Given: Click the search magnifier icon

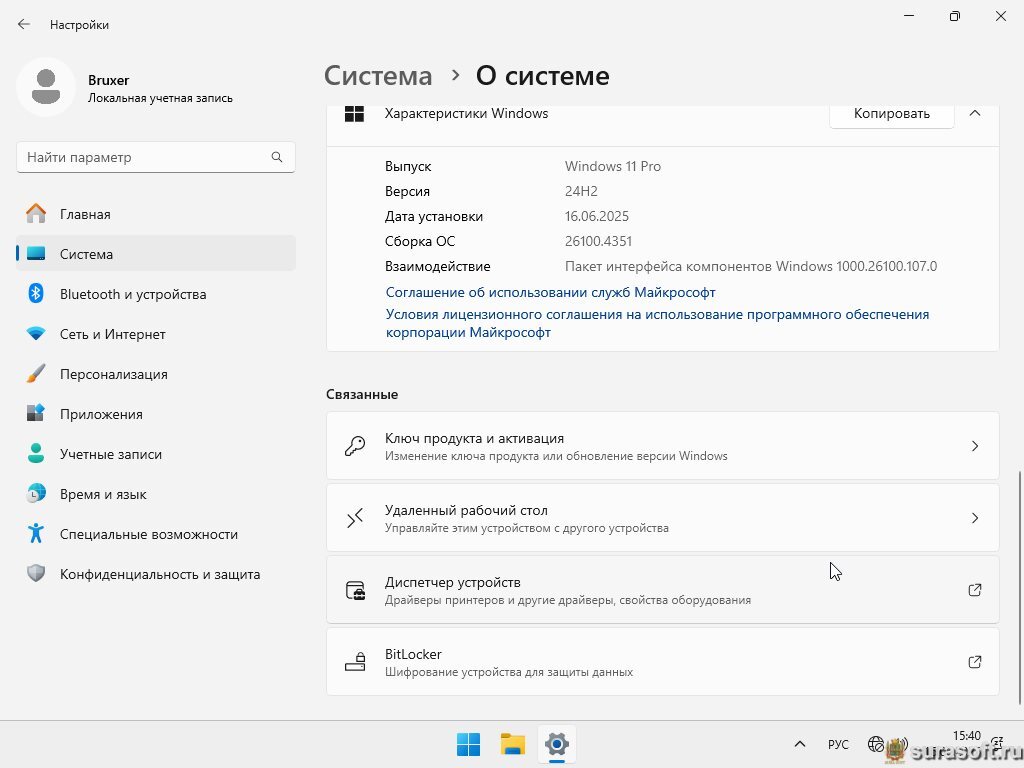Looking at the screenshot, I should pyautogui.click(x=277, y=157).
